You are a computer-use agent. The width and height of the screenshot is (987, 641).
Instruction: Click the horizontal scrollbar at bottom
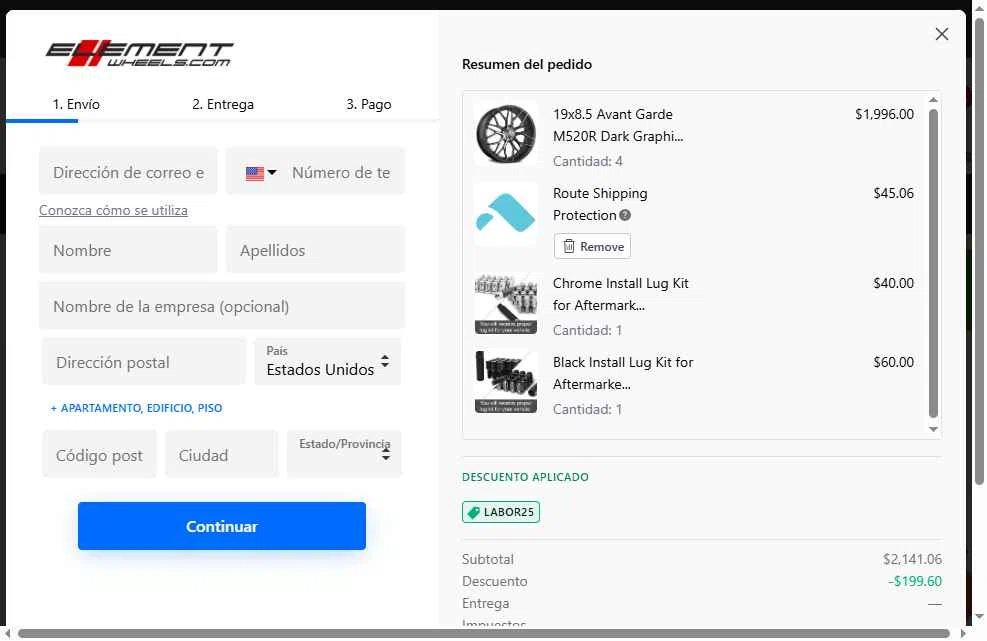point(483,633)
